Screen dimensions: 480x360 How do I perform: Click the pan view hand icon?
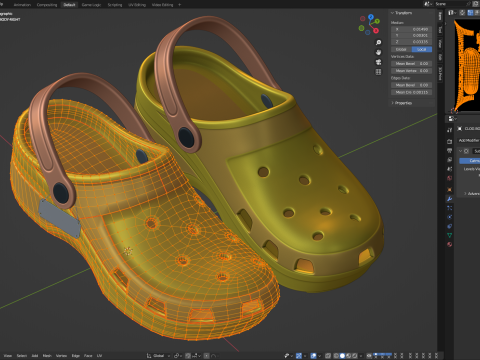click(378, 52)
